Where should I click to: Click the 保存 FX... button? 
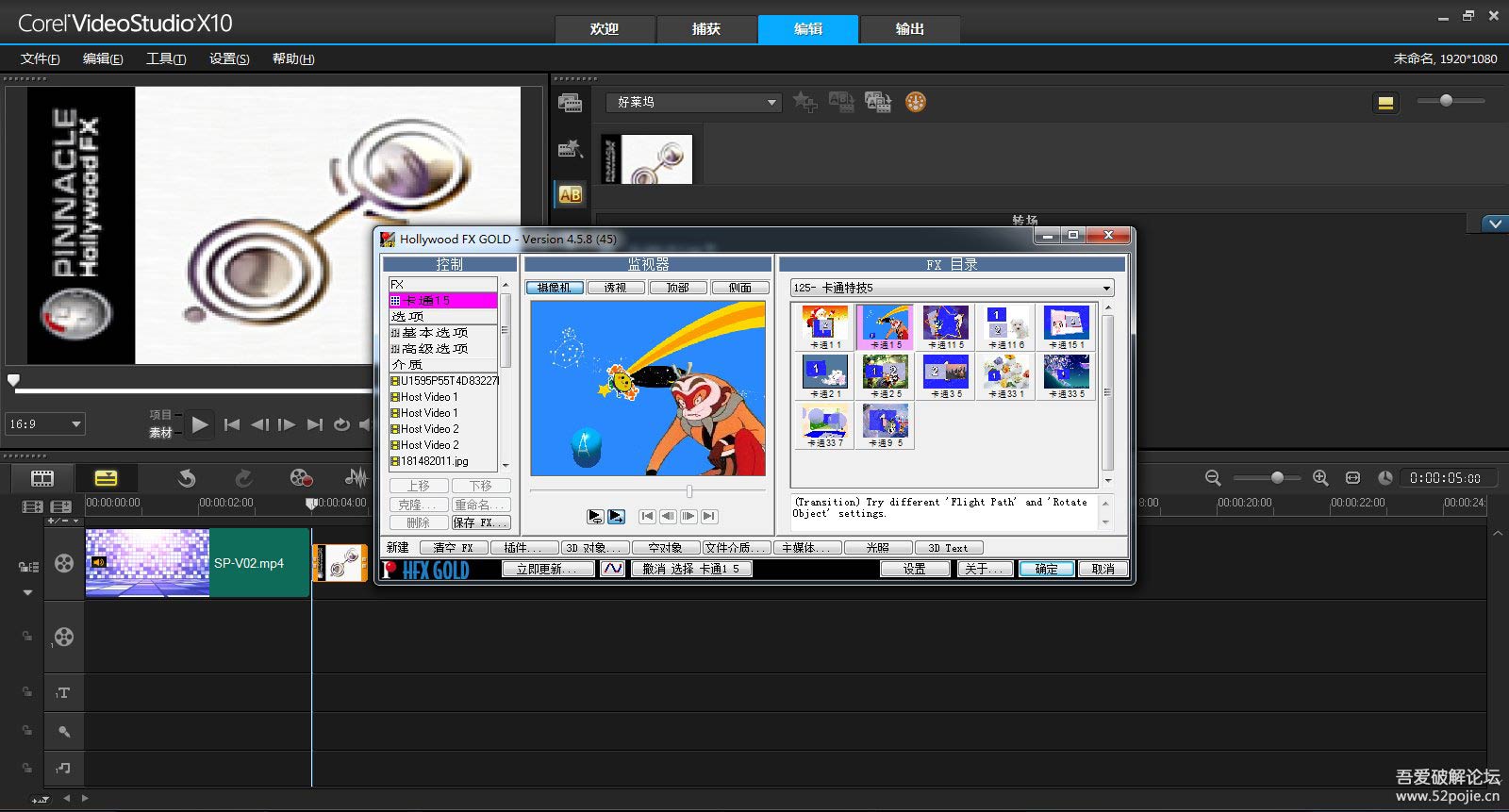(481, 522)
